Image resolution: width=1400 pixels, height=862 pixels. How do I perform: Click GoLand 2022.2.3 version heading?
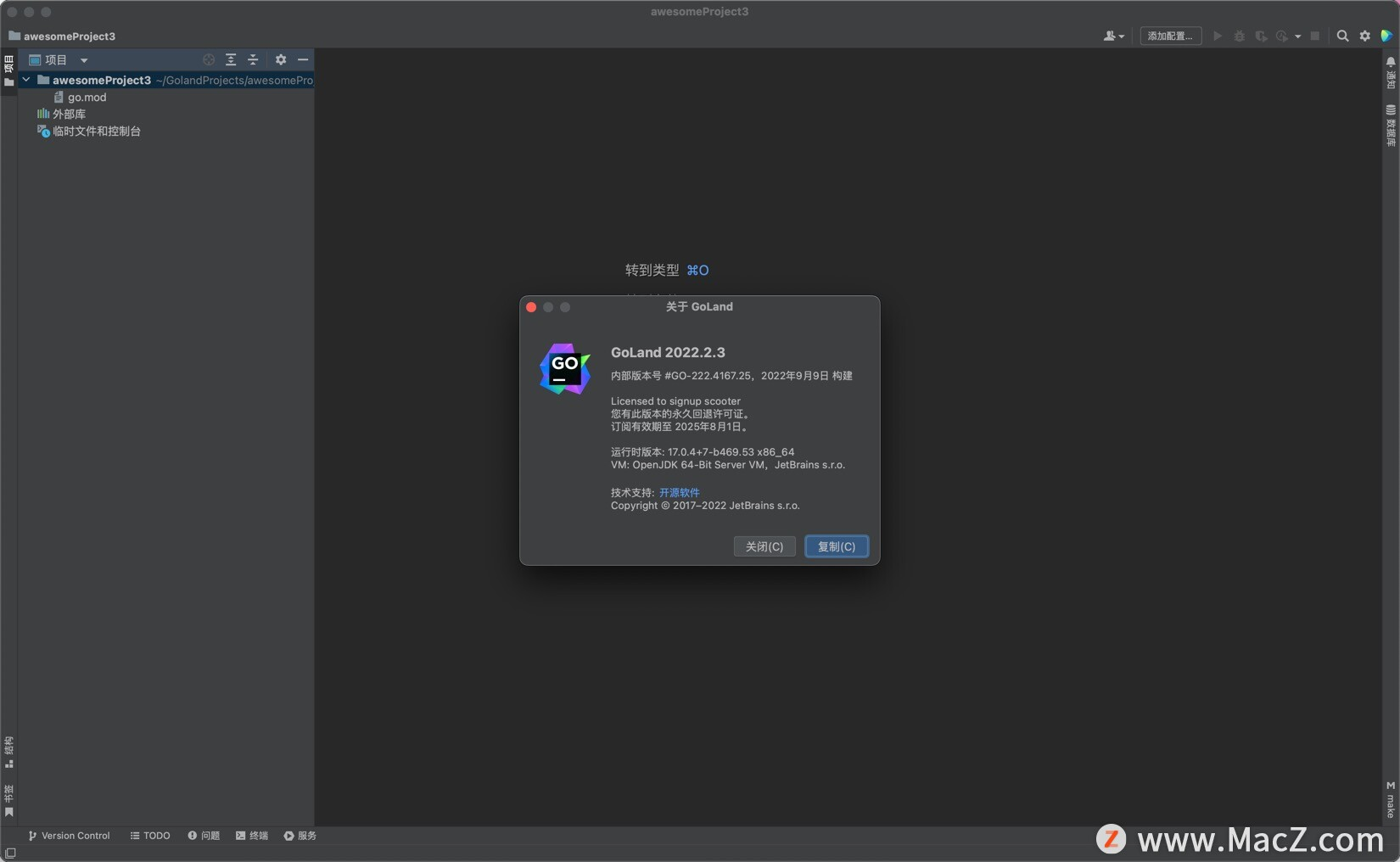(x=668, y=352)
